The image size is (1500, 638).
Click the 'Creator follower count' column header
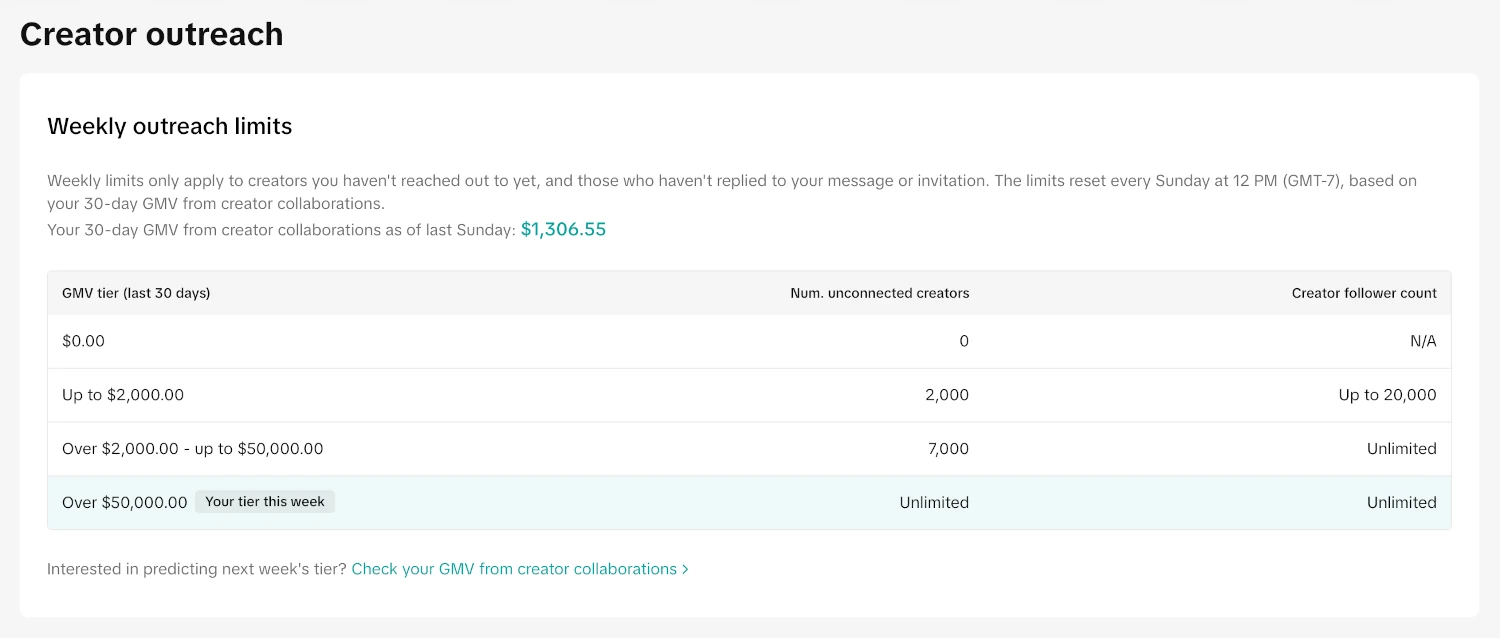coord(1363,293)
